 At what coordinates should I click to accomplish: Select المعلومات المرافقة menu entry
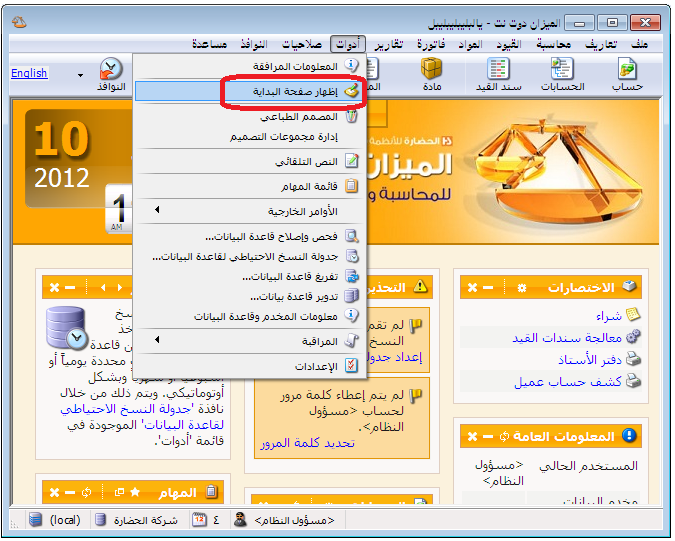coord(250,66)
